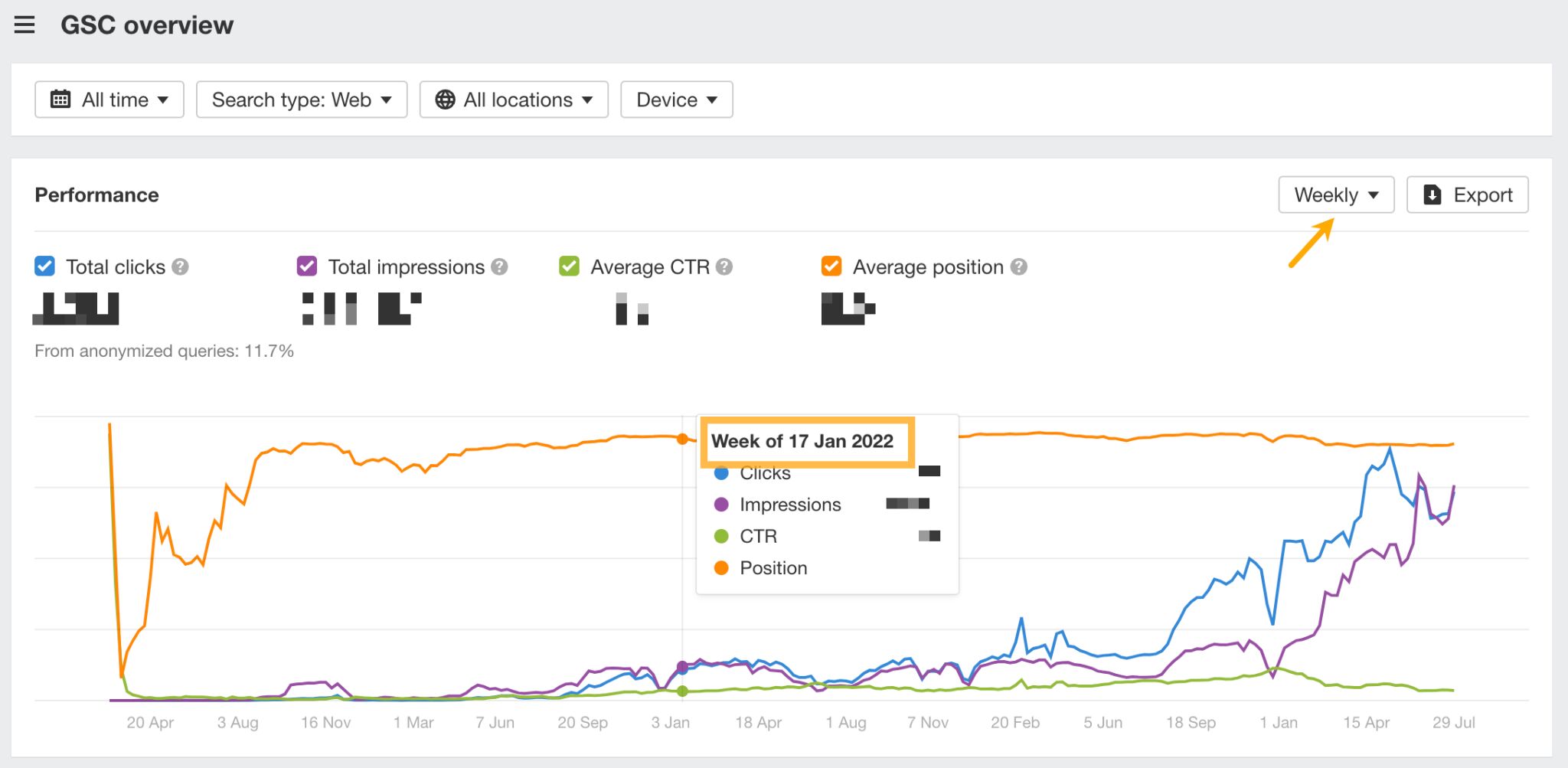Uncheck the Total impressions checkbox
Viewport: 1568px width, 768px height.
tap(306, 266)
